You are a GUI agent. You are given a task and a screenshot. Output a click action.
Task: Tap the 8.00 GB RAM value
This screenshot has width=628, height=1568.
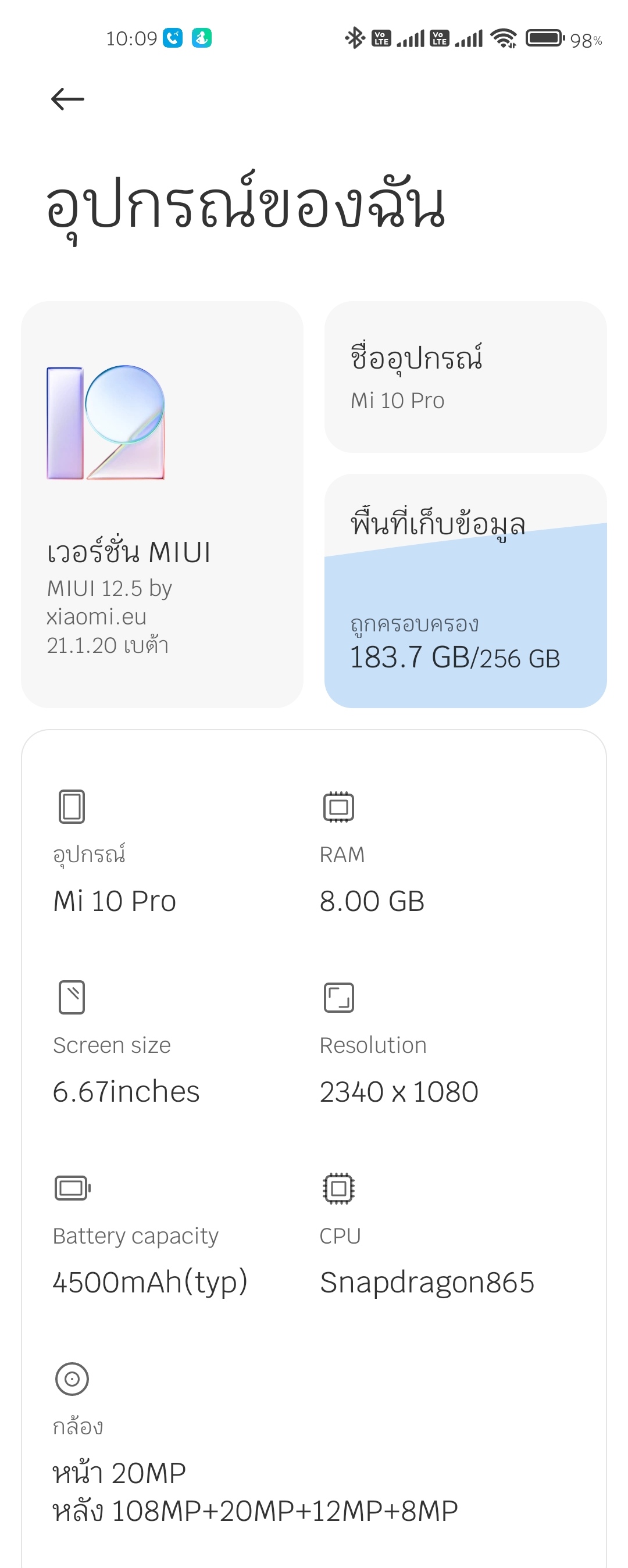pos(372,901)
